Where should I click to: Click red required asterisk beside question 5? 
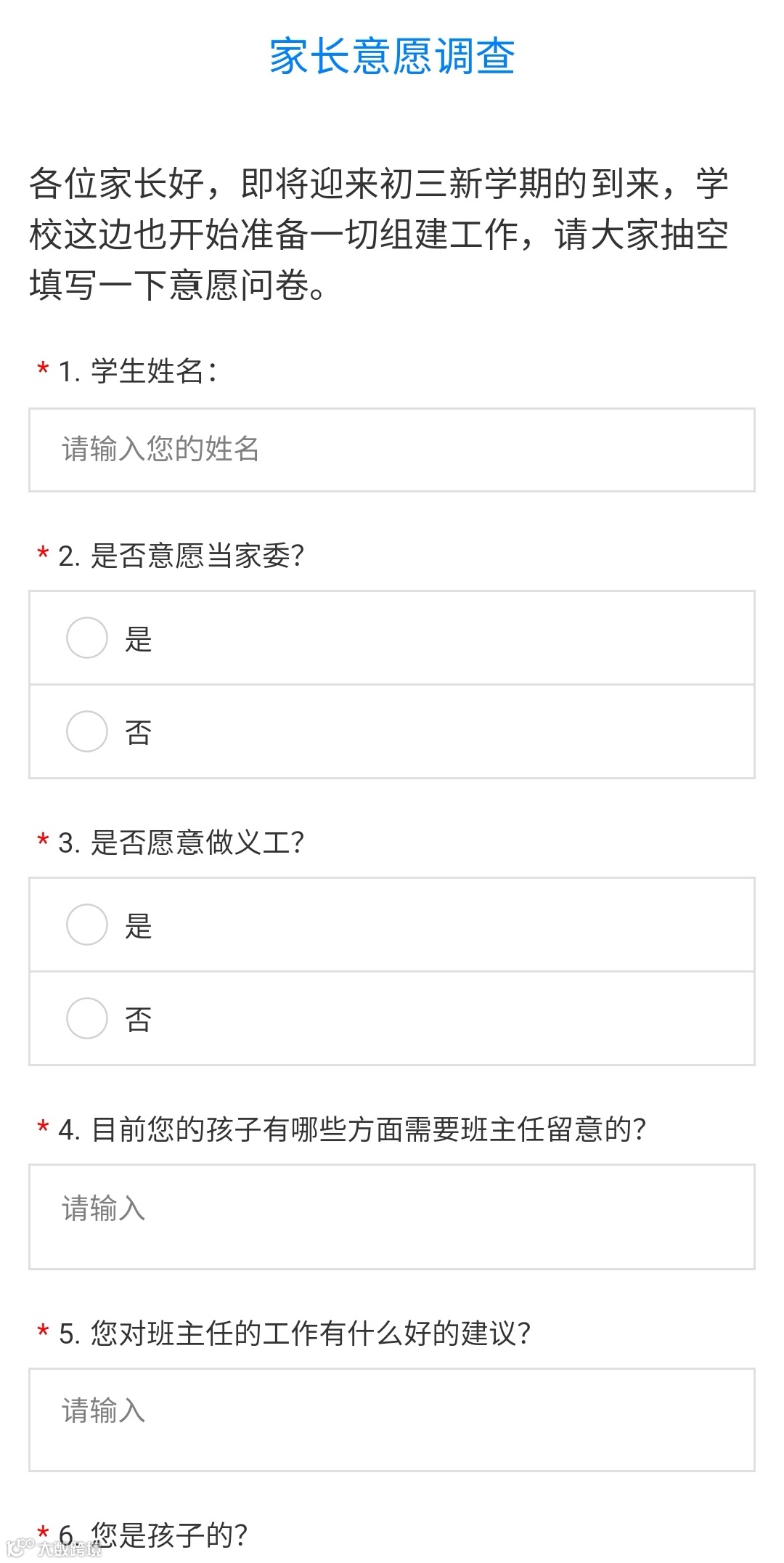click(43, 1332)
